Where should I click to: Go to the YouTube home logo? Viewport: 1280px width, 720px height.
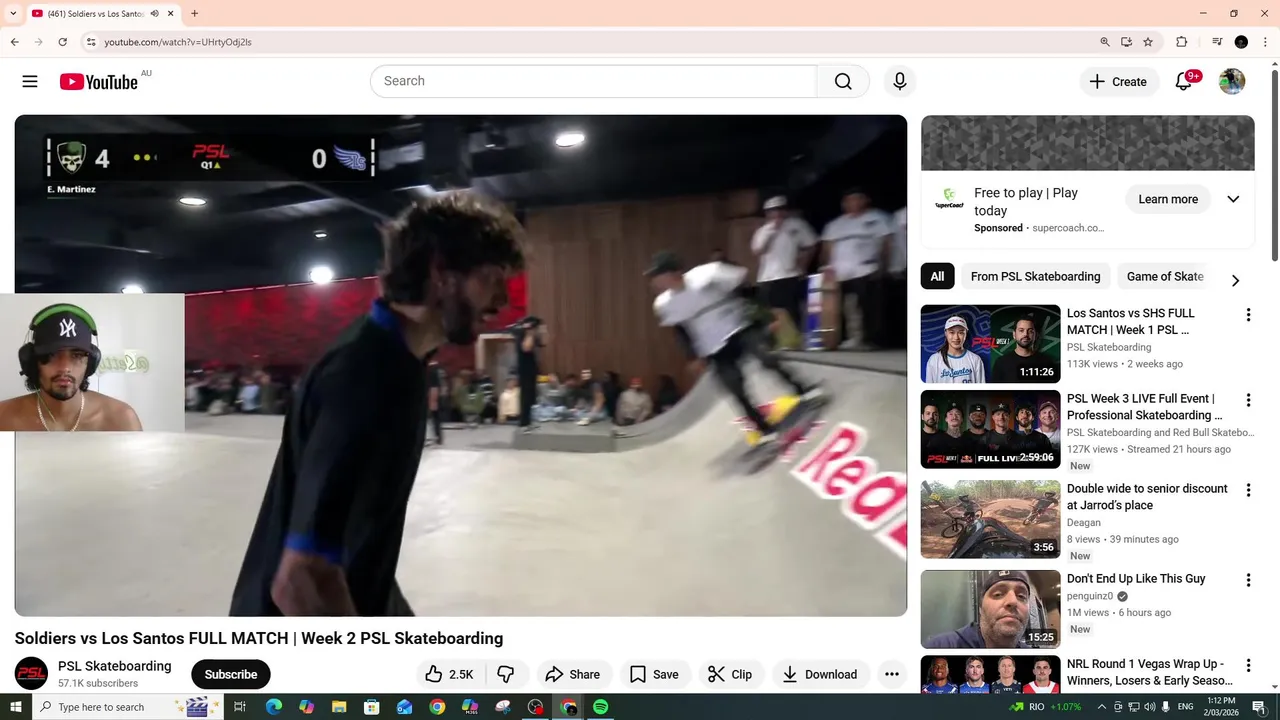click(98, 82)
